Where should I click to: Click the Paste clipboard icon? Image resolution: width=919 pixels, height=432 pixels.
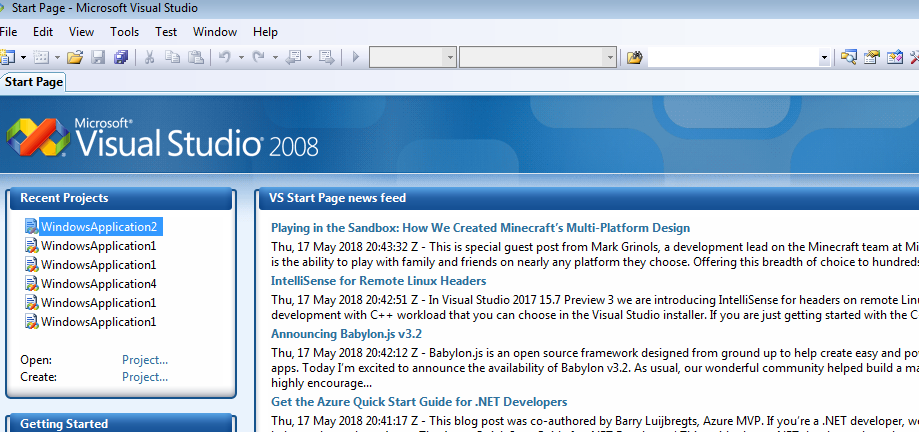pos(195,57)
